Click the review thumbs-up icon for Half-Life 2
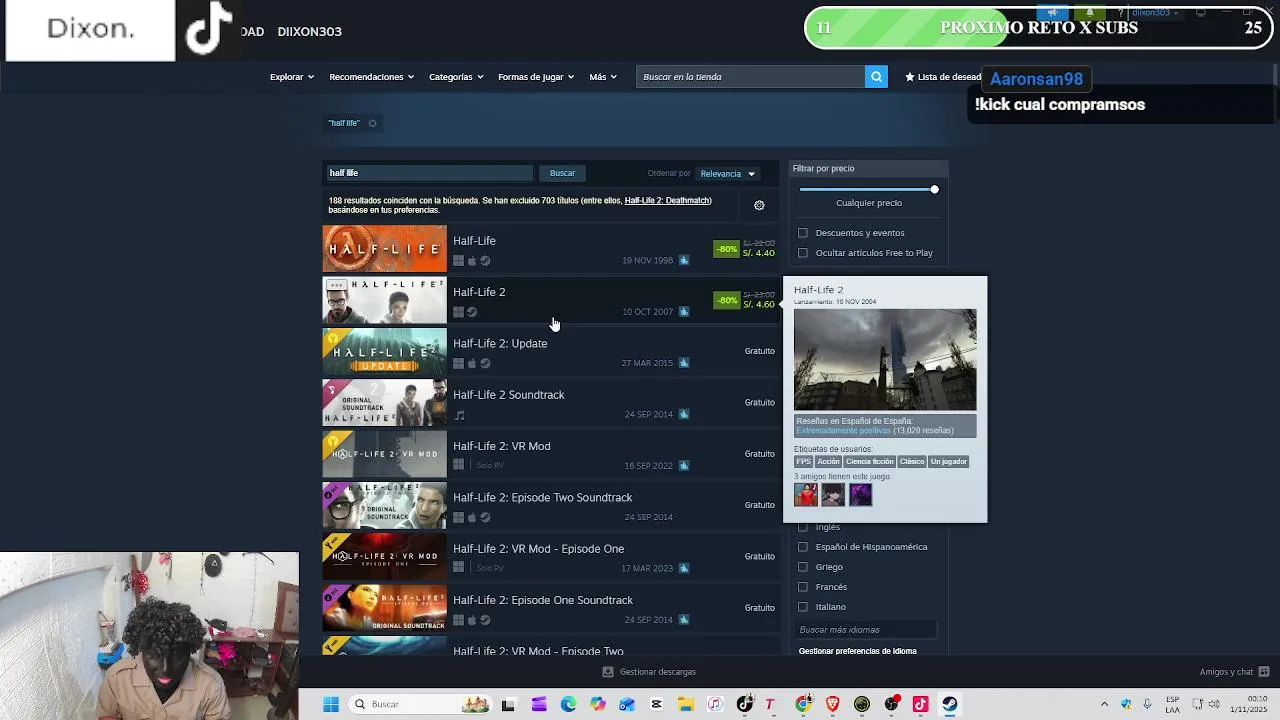Screen dimensions: 1280x720 tap(684, 311)
